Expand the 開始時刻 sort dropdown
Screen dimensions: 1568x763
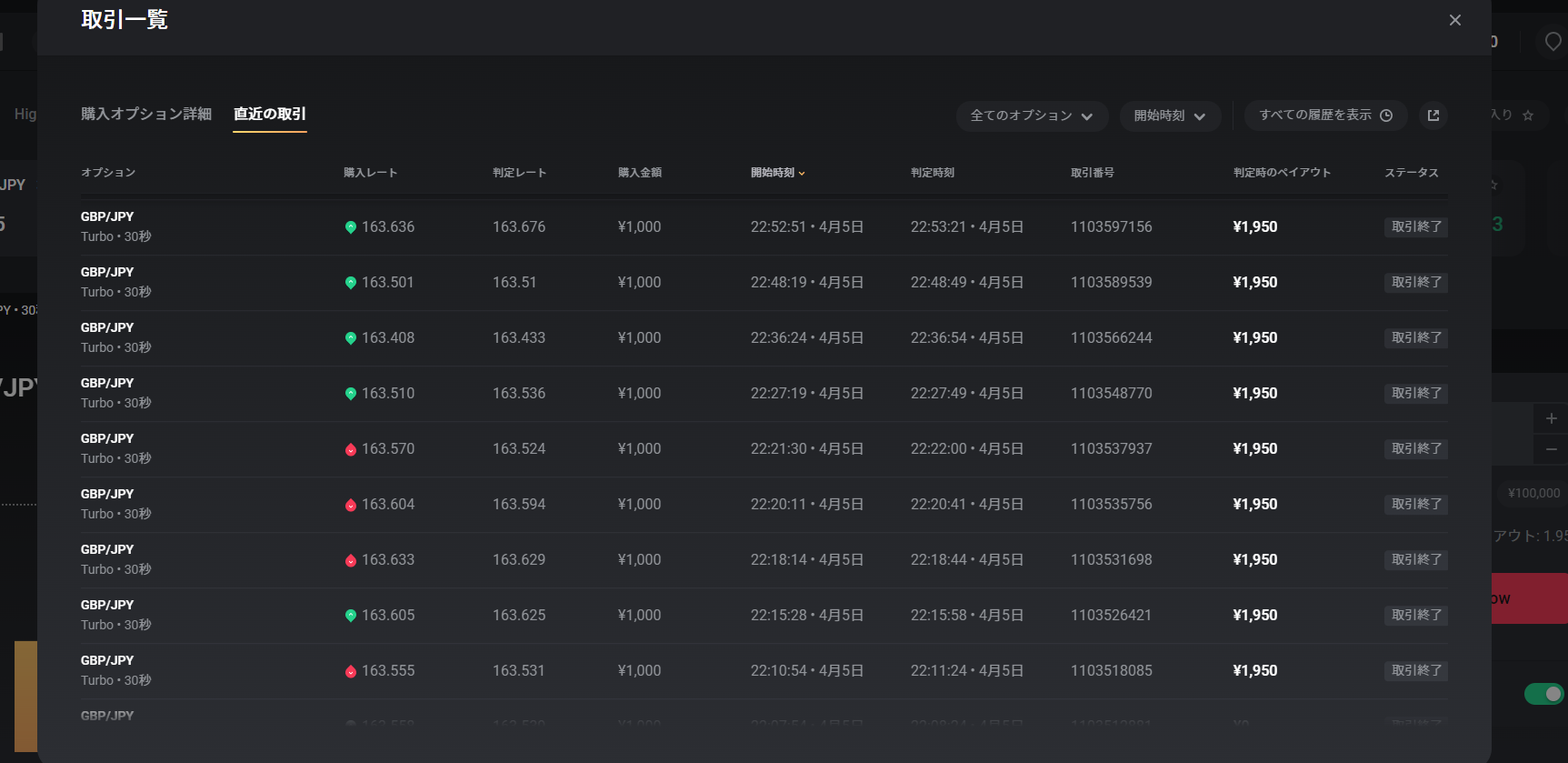[x=1169, y=115]
